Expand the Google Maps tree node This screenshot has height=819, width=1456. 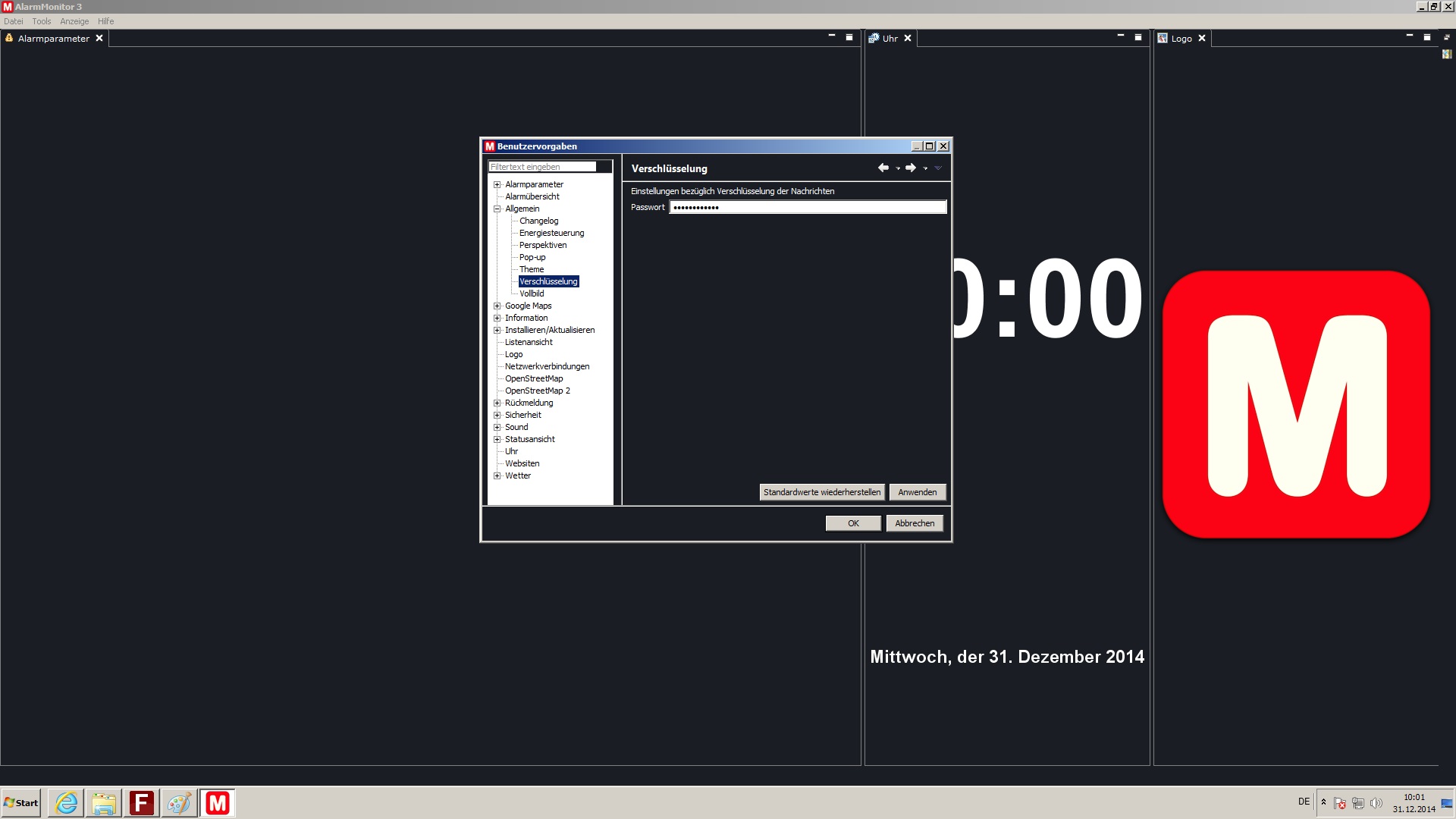coord(497,306)
